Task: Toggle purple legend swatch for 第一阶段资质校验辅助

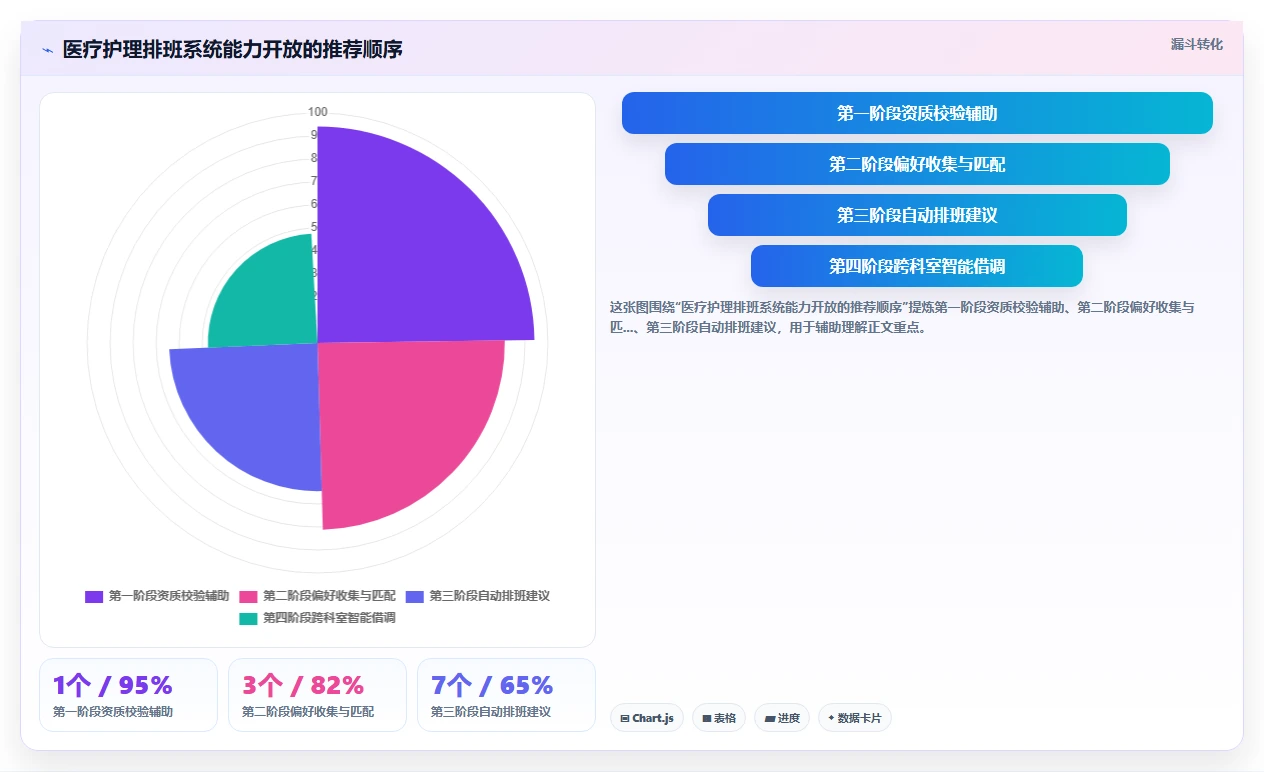Action: coord(94,596)
